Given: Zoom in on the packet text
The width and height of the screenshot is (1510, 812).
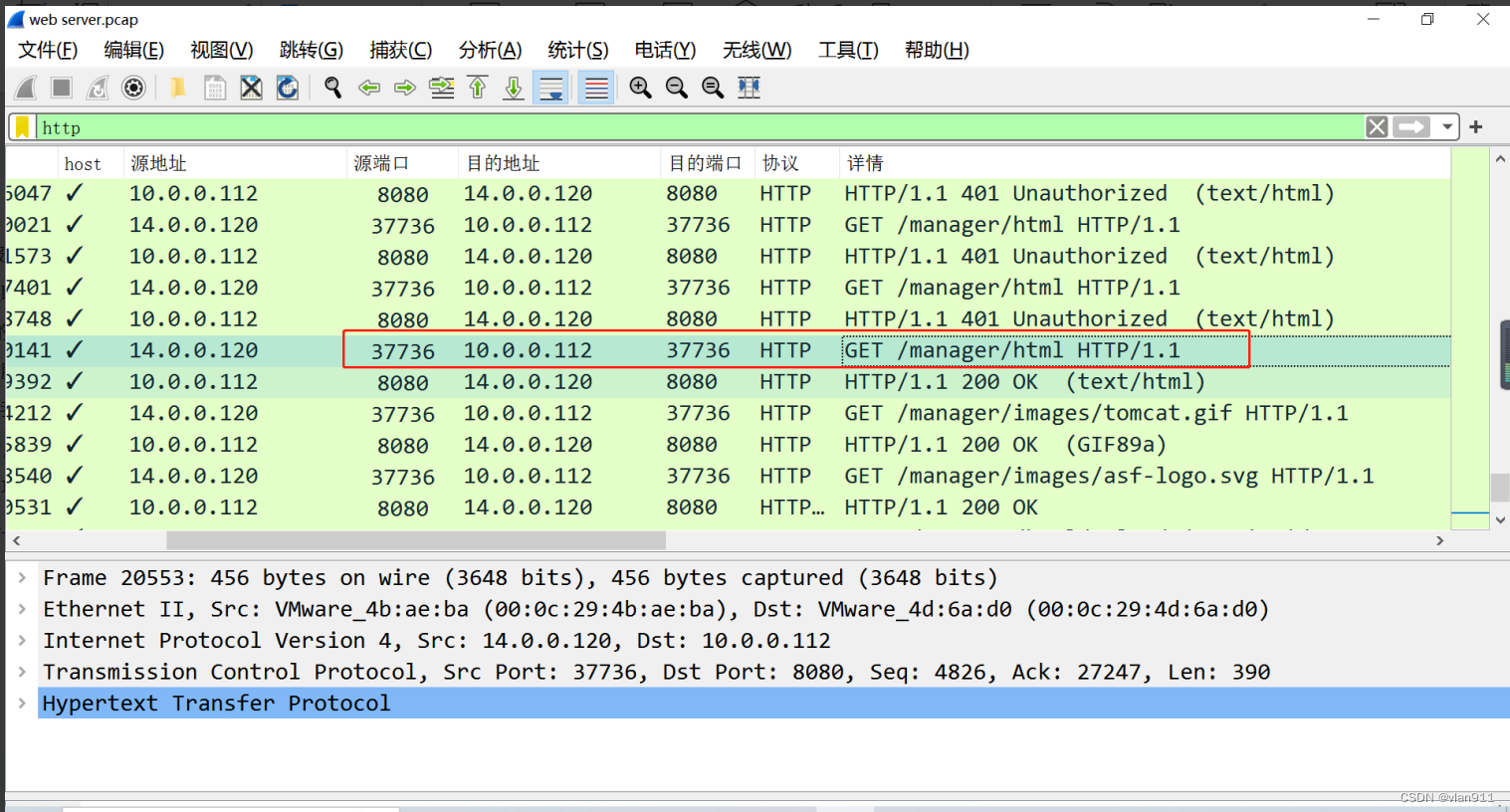Looking at the screenshot, I should pos(640,88).
